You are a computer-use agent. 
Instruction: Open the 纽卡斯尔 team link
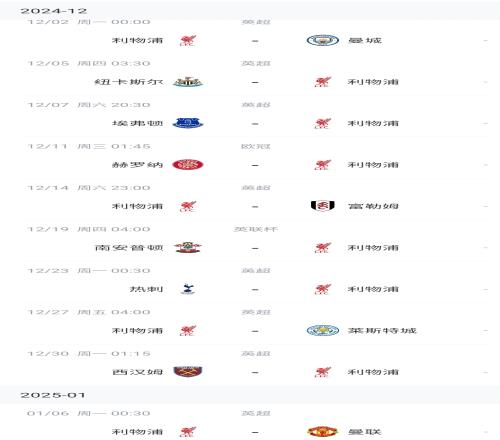click(x=129, y=82)
